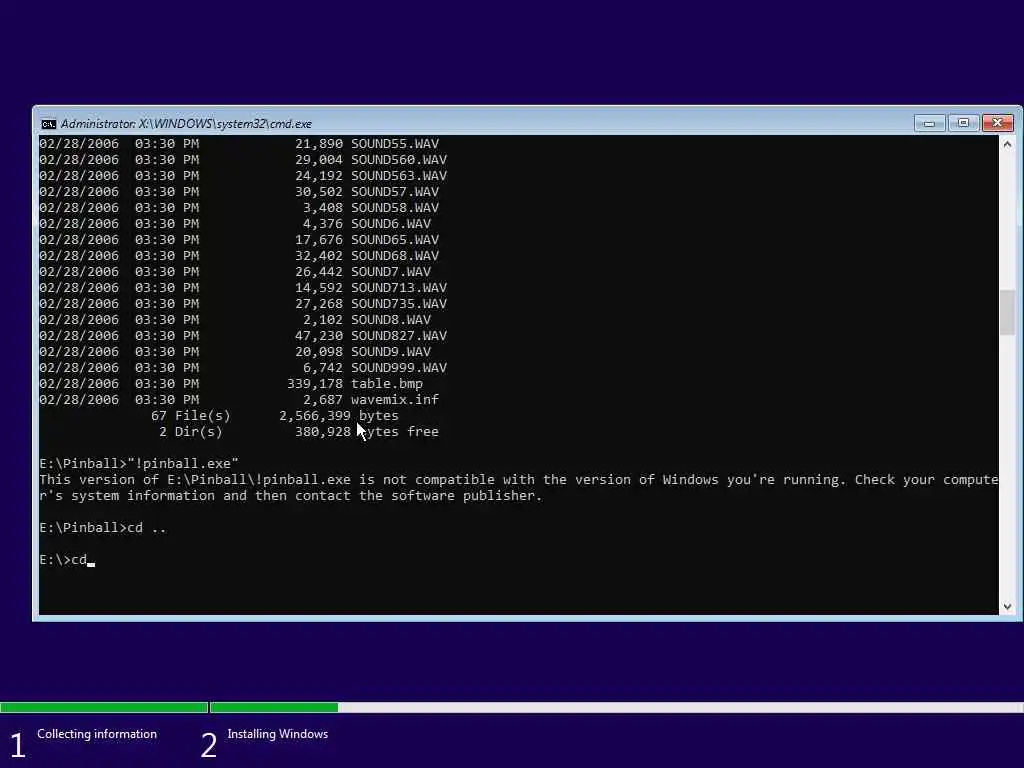The width and height of the screenshot is (1024, 768).
Task: Click the SOUND560.WAV file name
Action: [399, 160]
